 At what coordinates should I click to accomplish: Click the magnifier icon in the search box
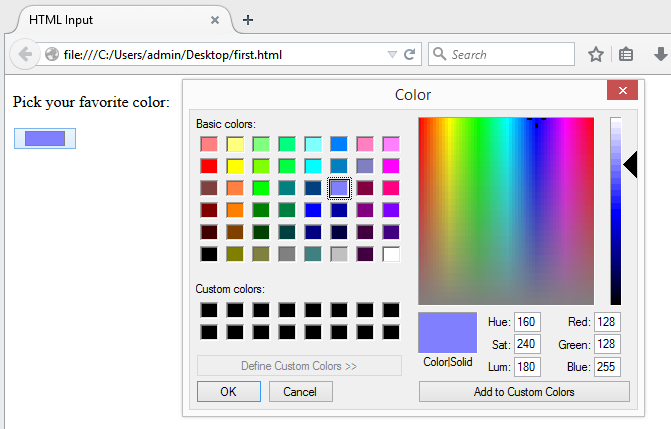439,54
